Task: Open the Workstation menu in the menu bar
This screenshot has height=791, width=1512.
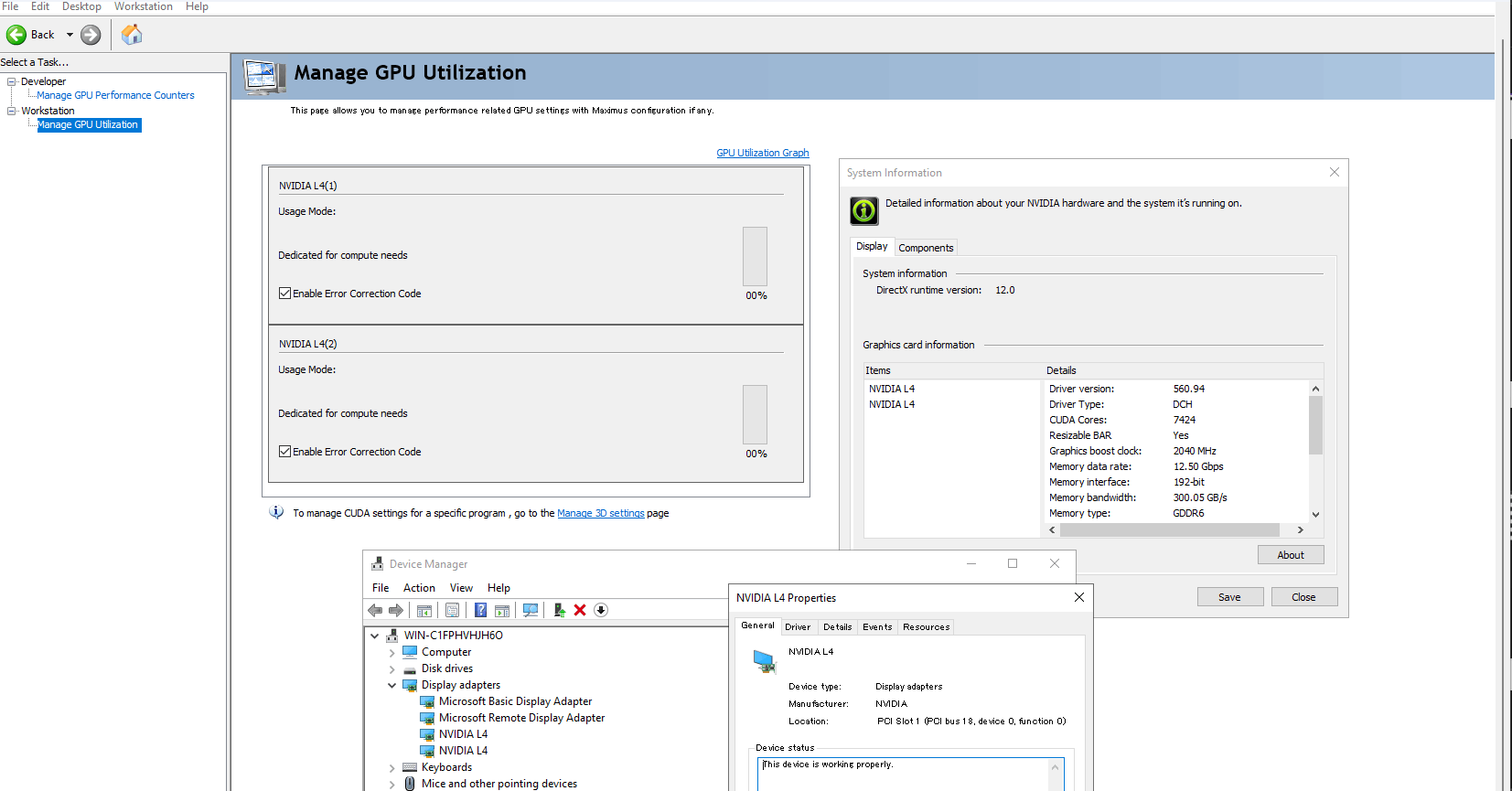Action: tap(143, 6)
